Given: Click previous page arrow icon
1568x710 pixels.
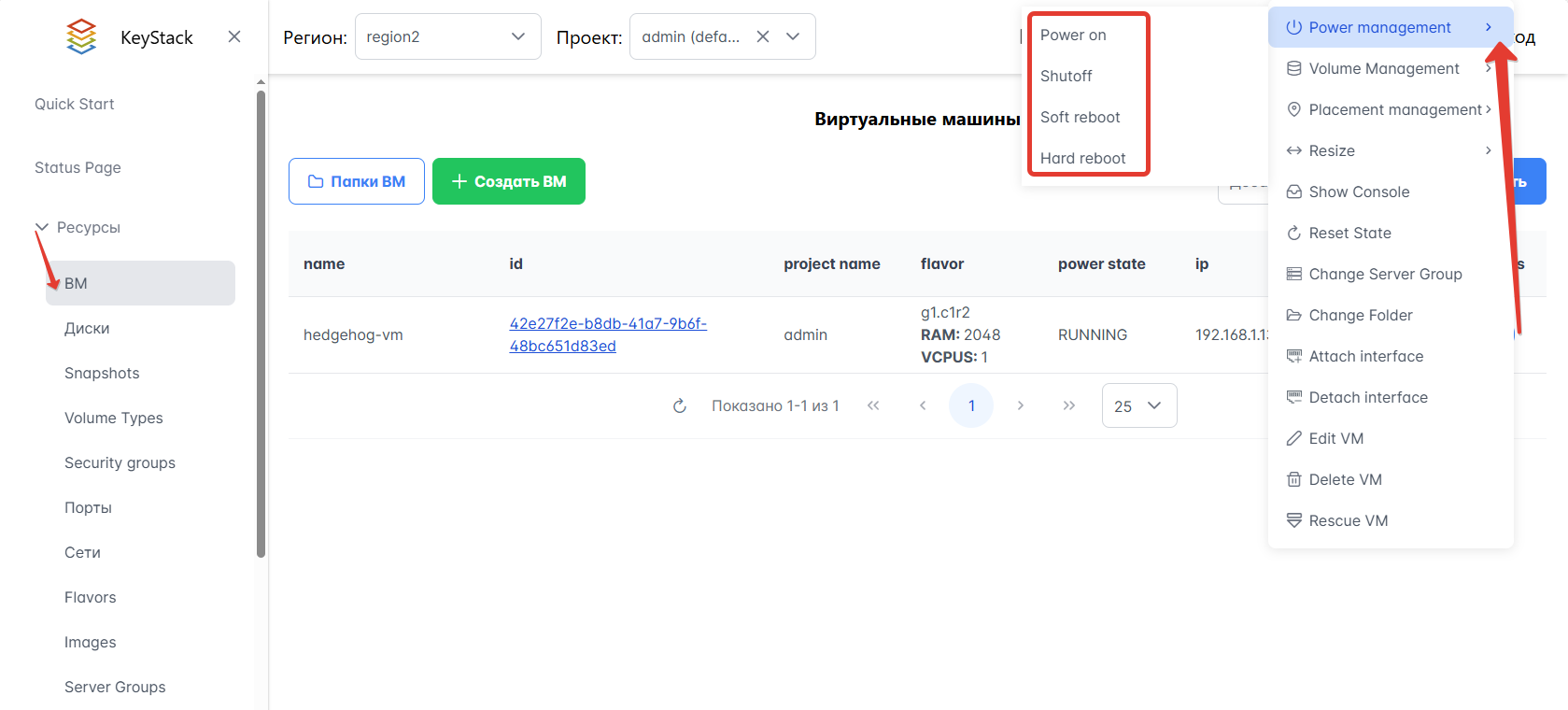Looking at the screenshot, I should (923, 405).
